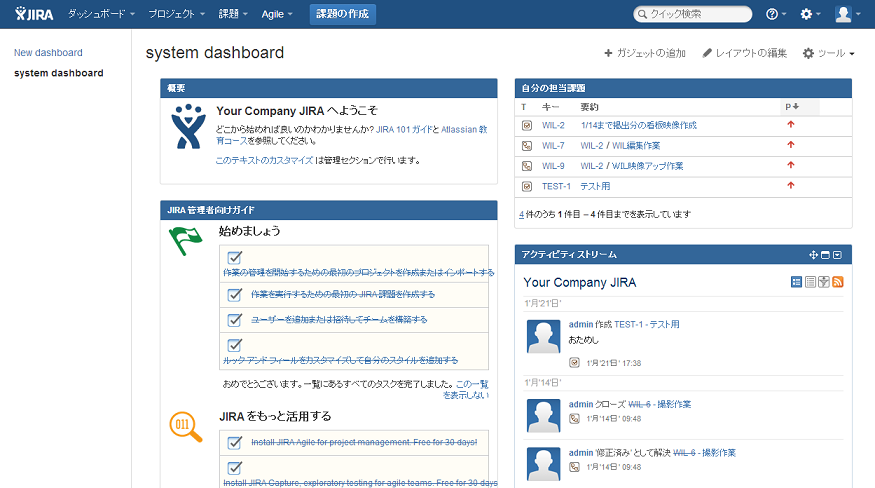Open issue key WIL-2 link
Viewport: 875px width, 488px height.
tap(553, 126)
